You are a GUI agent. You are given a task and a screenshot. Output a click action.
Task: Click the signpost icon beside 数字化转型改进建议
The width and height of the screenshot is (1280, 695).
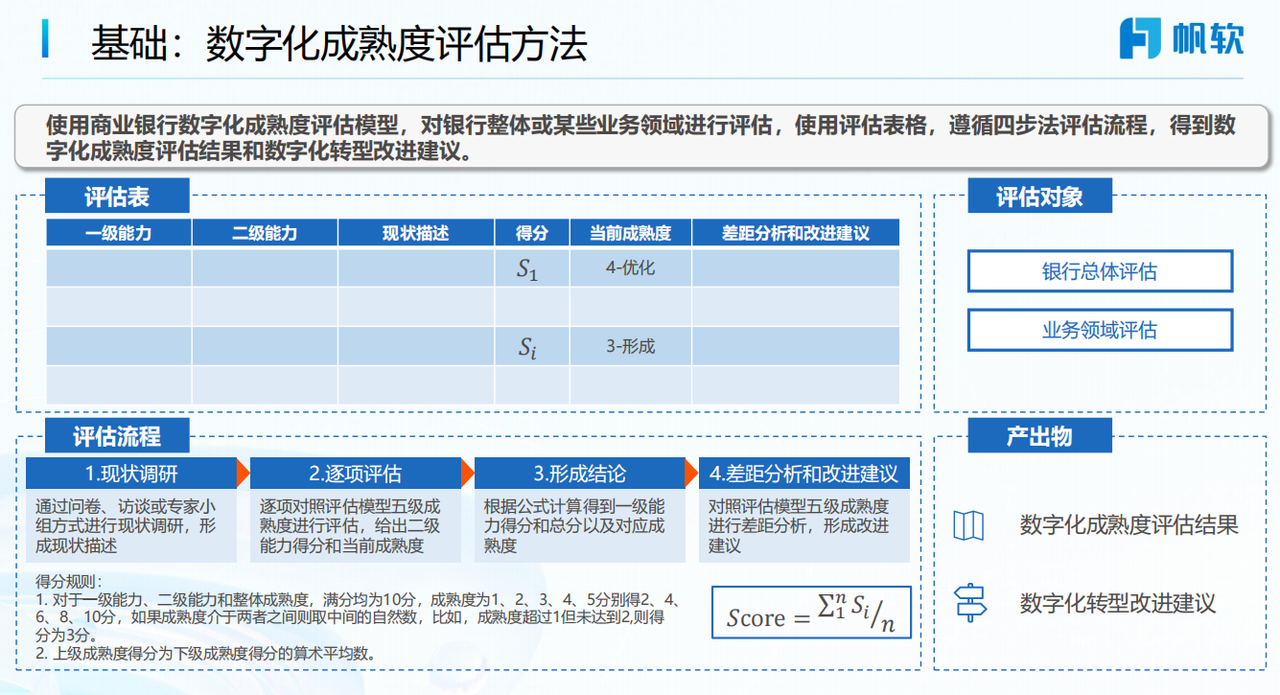coord(970,603)
